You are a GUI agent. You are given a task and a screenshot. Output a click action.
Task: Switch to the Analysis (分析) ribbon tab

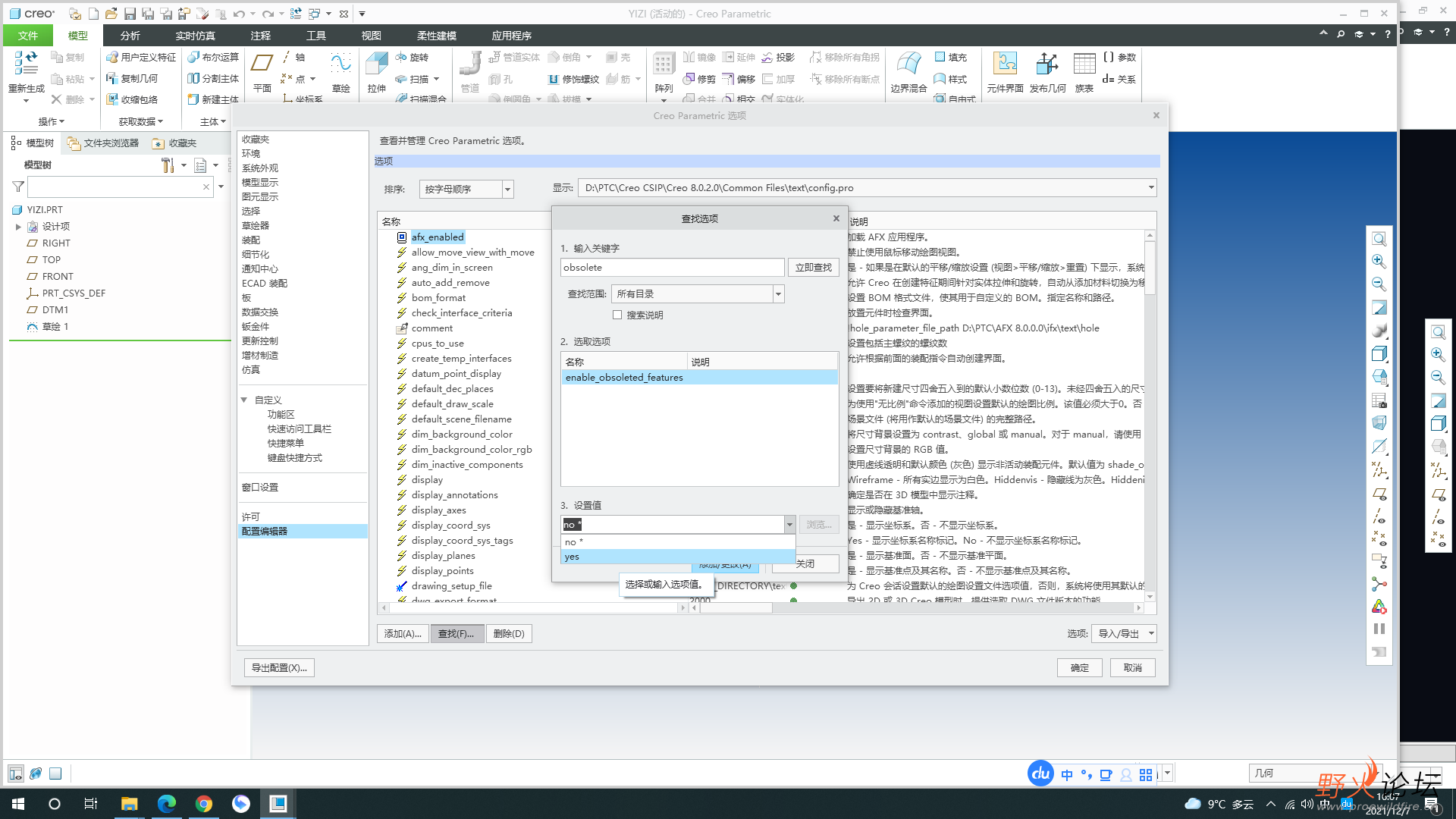pyautogui.click(x=130, y=36)
